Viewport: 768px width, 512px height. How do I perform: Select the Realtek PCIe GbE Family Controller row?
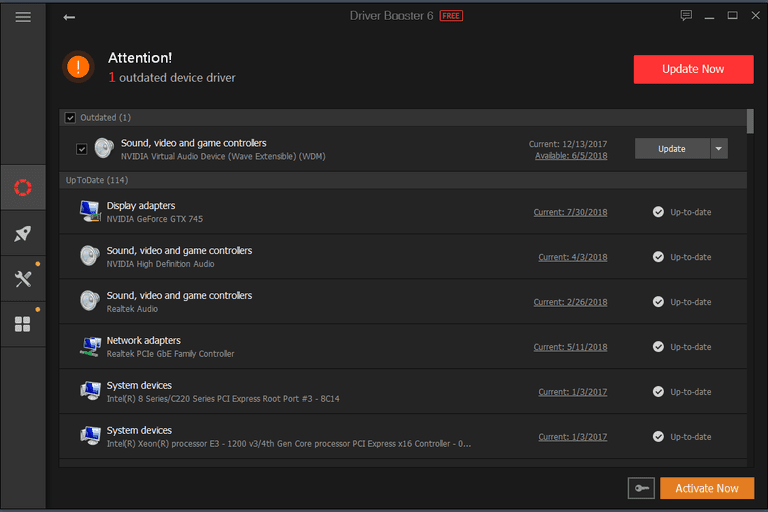403,346
